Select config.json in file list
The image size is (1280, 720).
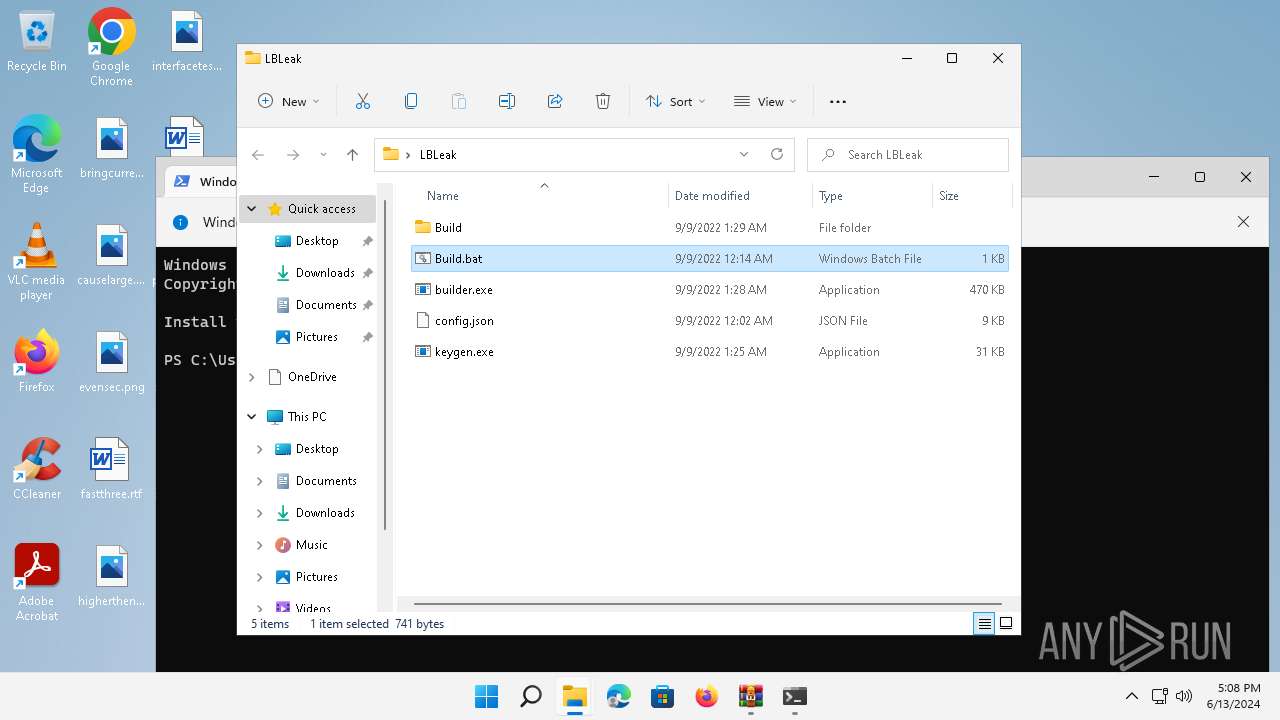709,321
